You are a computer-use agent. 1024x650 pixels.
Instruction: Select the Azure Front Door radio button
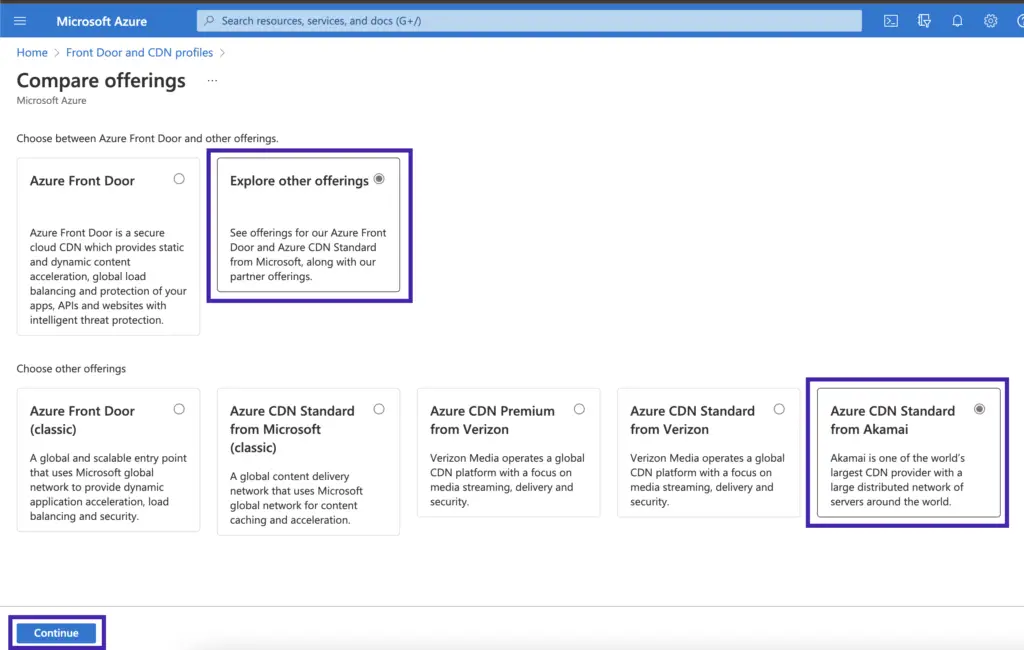[179, 179]
